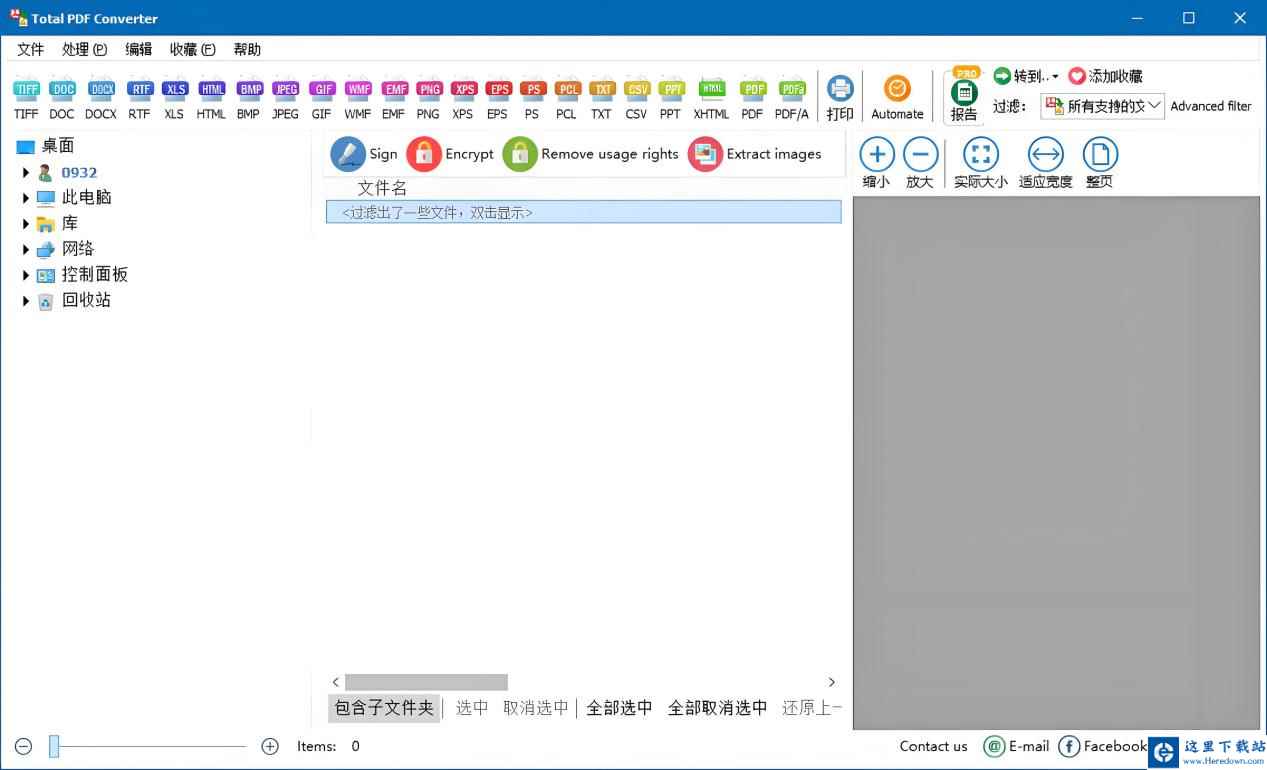The height and width of the screenshot is (770, 1267).
Task: Open the 处理 menu
Action: [85, 49]
